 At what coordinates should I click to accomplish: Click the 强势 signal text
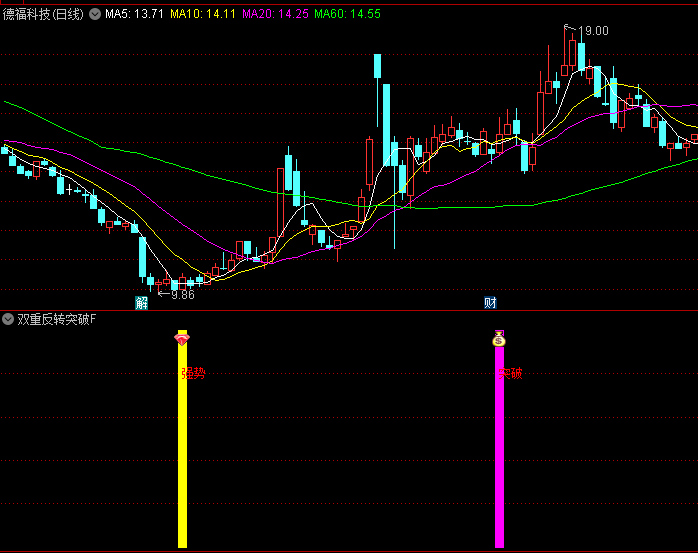193,373
